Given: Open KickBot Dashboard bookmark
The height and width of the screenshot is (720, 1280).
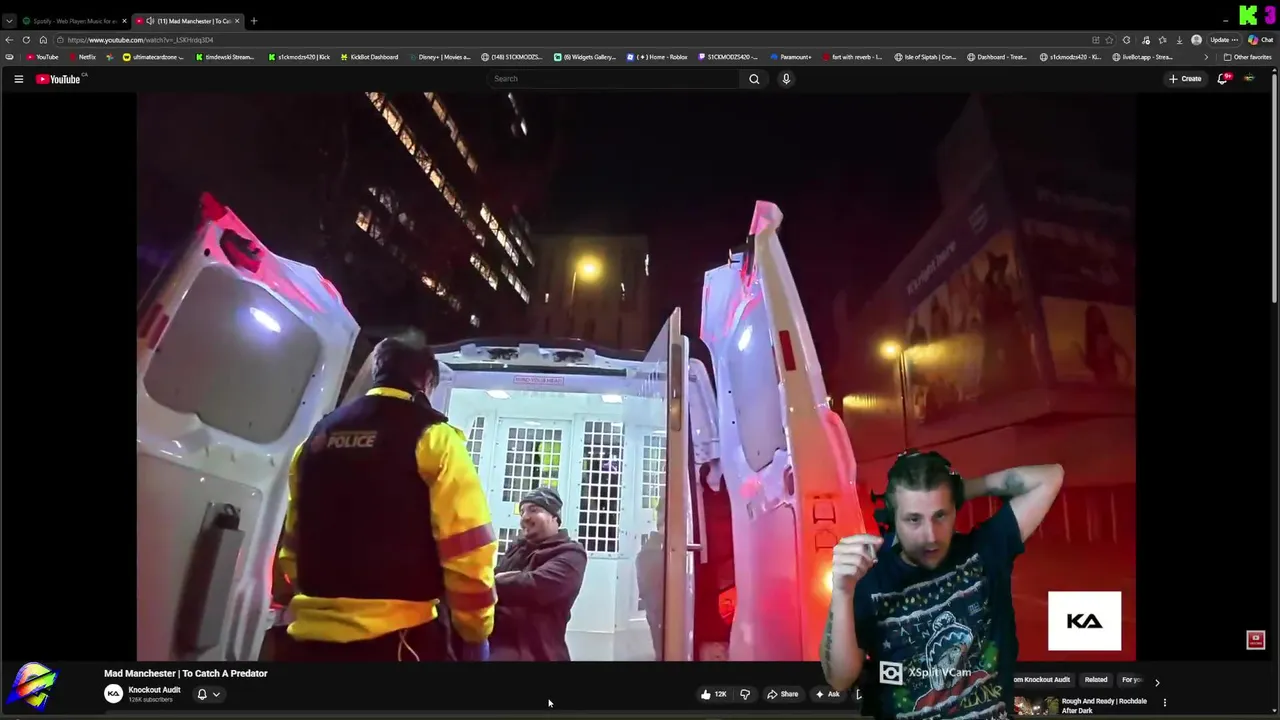Looking at the screenshot, I should point(369,57).
